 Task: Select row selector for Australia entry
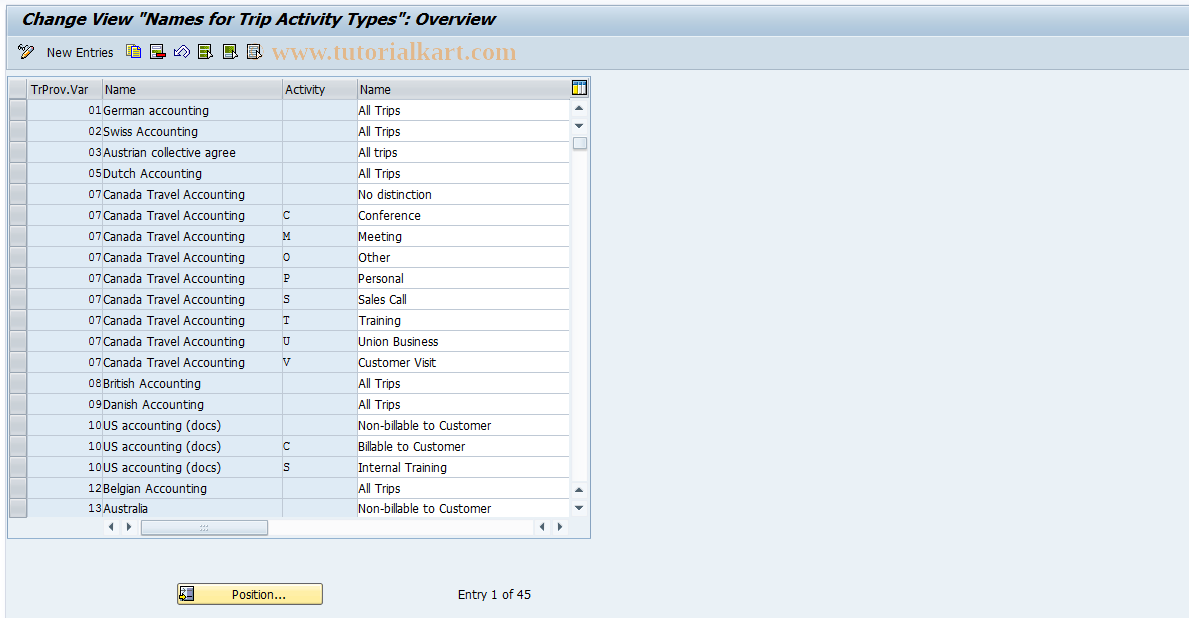pyautogui.click(x=18, y=508)
